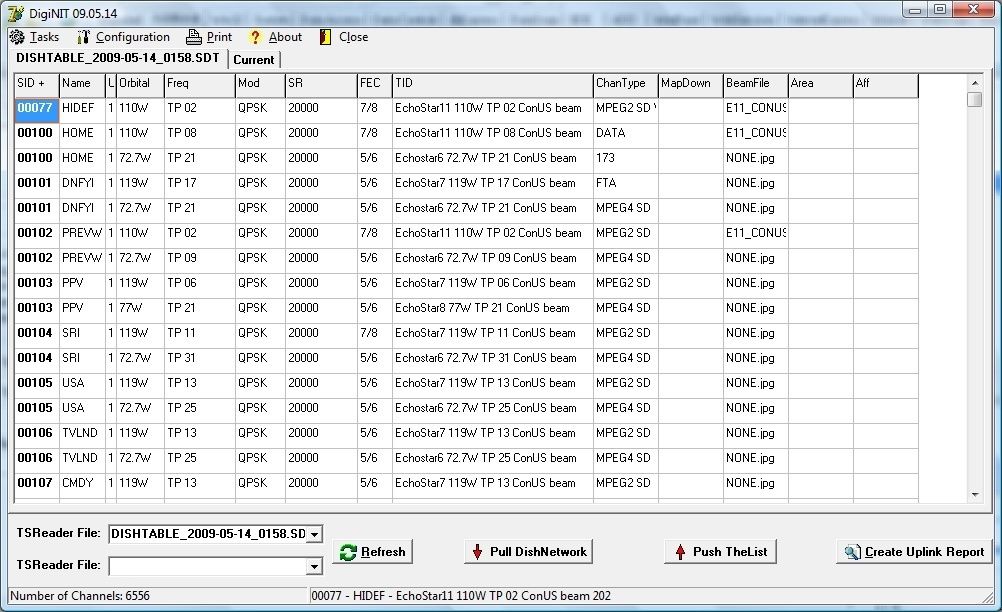Switch to the Current tab

coord(254,59)
